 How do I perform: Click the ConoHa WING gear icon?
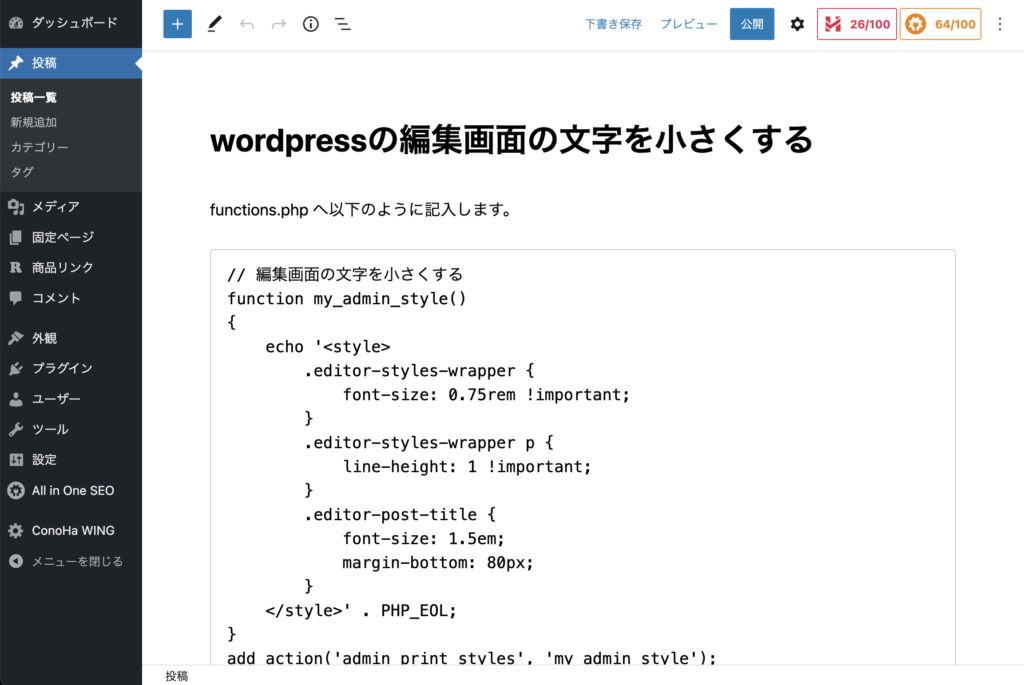tap(16, 531)
